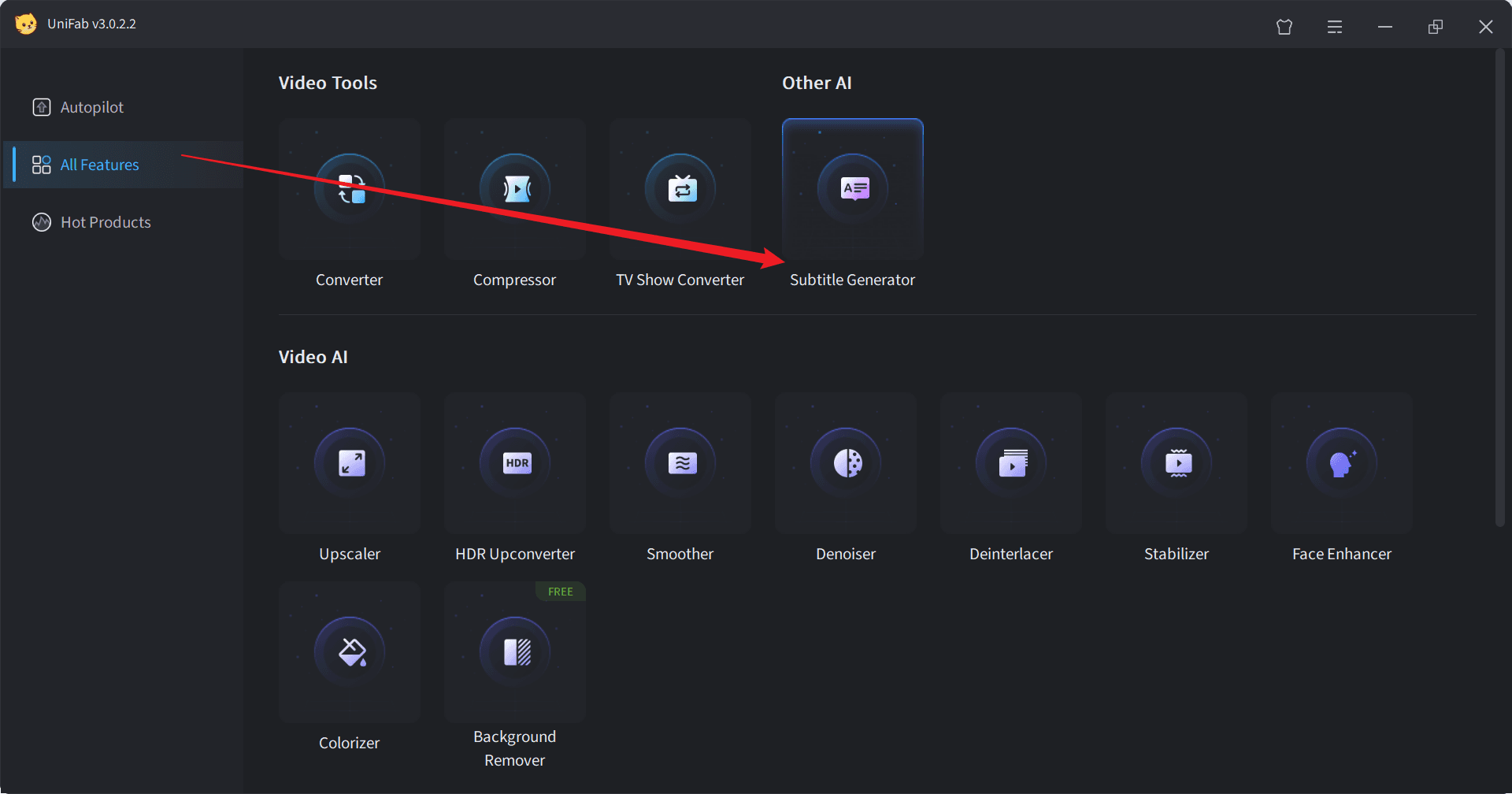Launch the Face Enhancer icon

(1342, 463)
